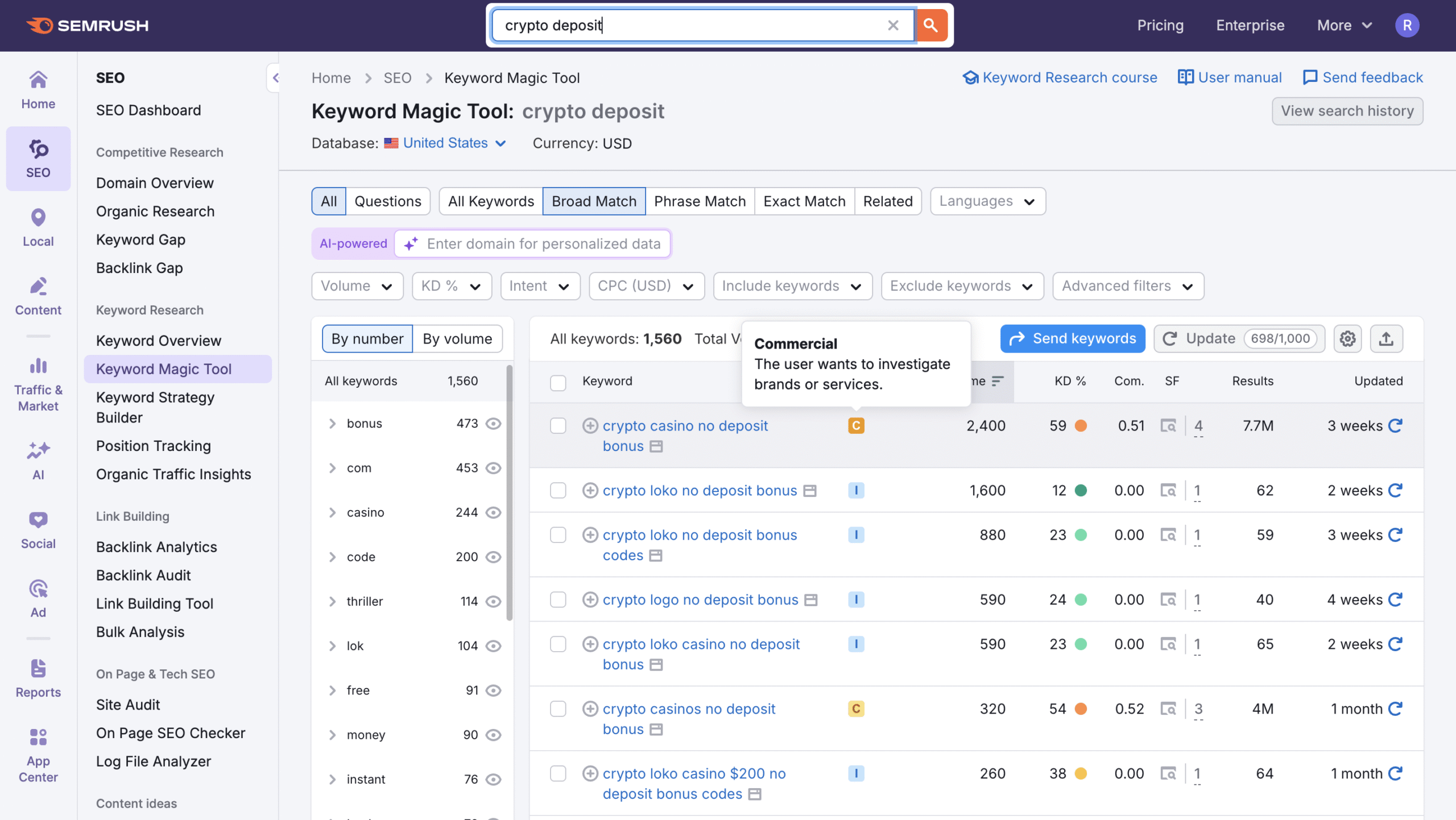Click Informational badge on crypto loko $200 row
The width and height of the screenshot is (1456, 820).
coord(856,774)
